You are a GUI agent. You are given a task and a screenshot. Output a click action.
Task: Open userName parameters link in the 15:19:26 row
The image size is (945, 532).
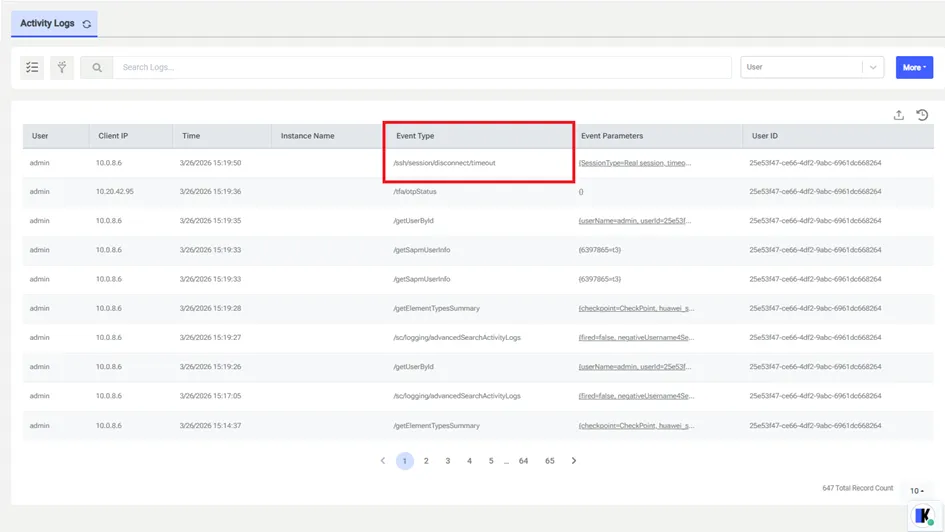(635, 367)
